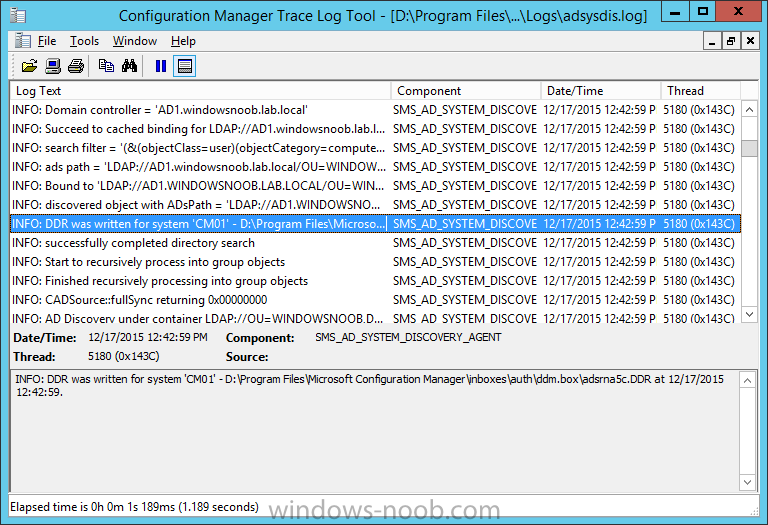Sort by the Date/Time column header
This screenshot has width=768, height=525.
coord(601,91)
